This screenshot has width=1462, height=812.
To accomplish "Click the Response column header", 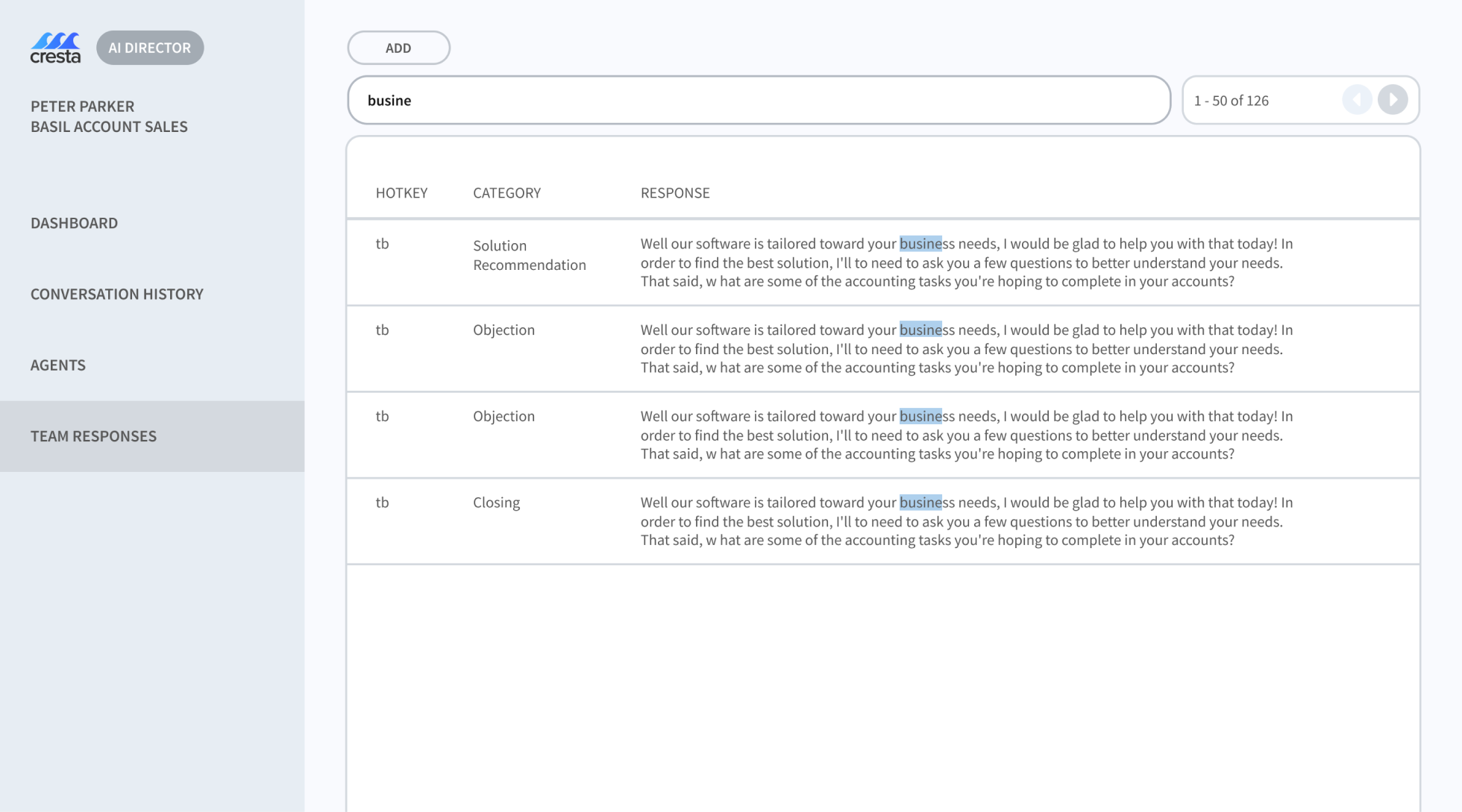I will [x=675, y=193].
